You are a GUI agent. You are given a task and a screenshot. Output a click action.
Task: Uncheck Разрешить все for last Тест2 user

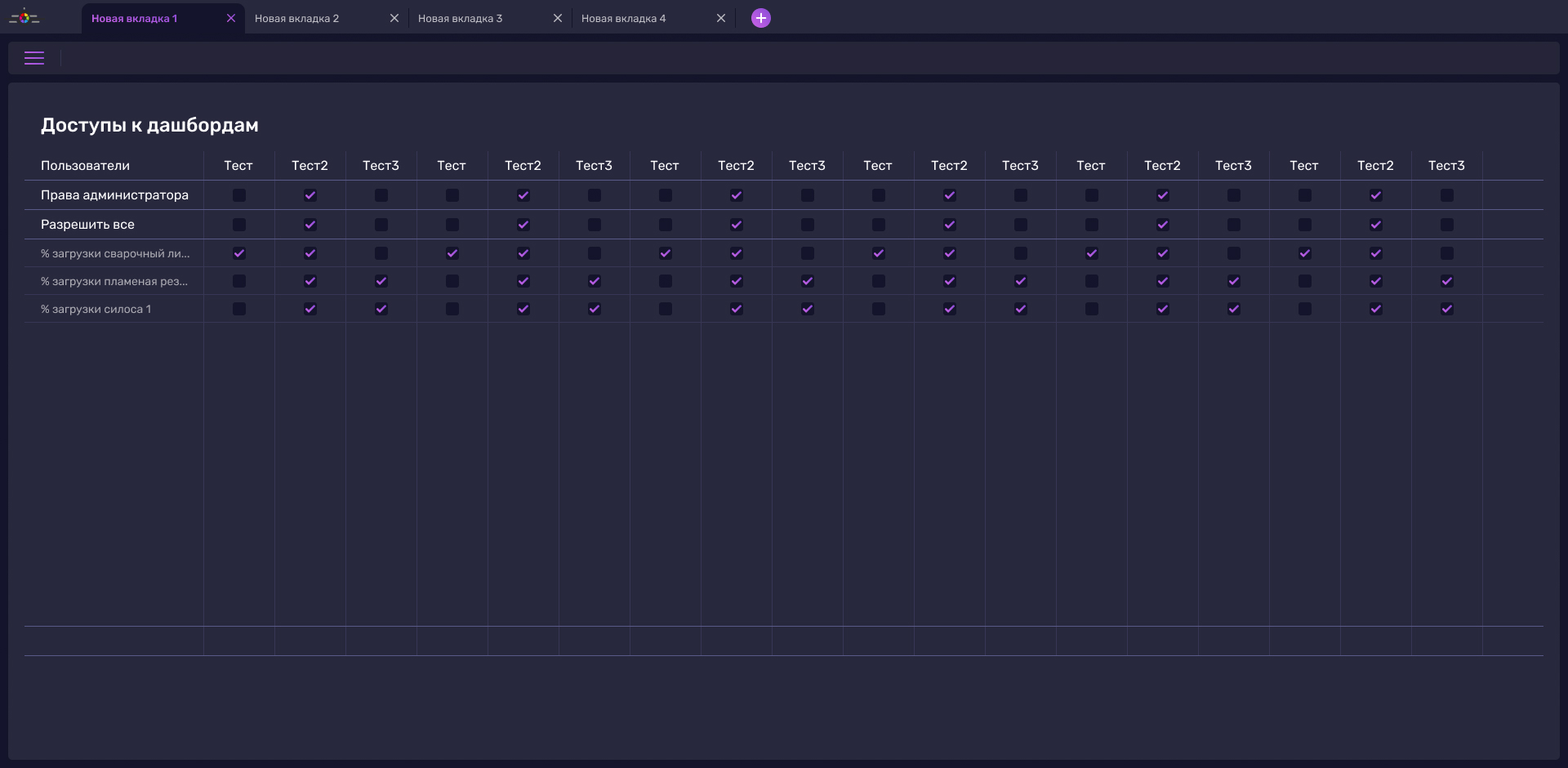point(1376,225)
